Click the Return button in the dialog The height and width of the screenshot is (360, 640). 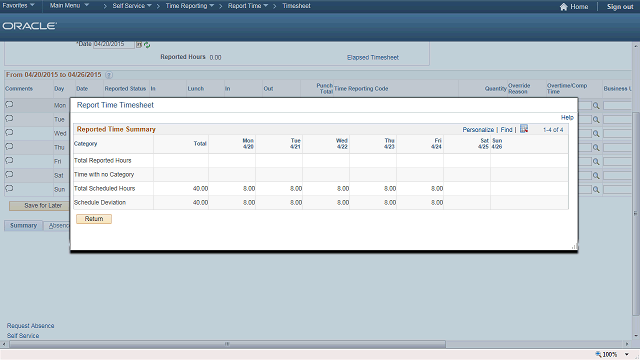94,219
